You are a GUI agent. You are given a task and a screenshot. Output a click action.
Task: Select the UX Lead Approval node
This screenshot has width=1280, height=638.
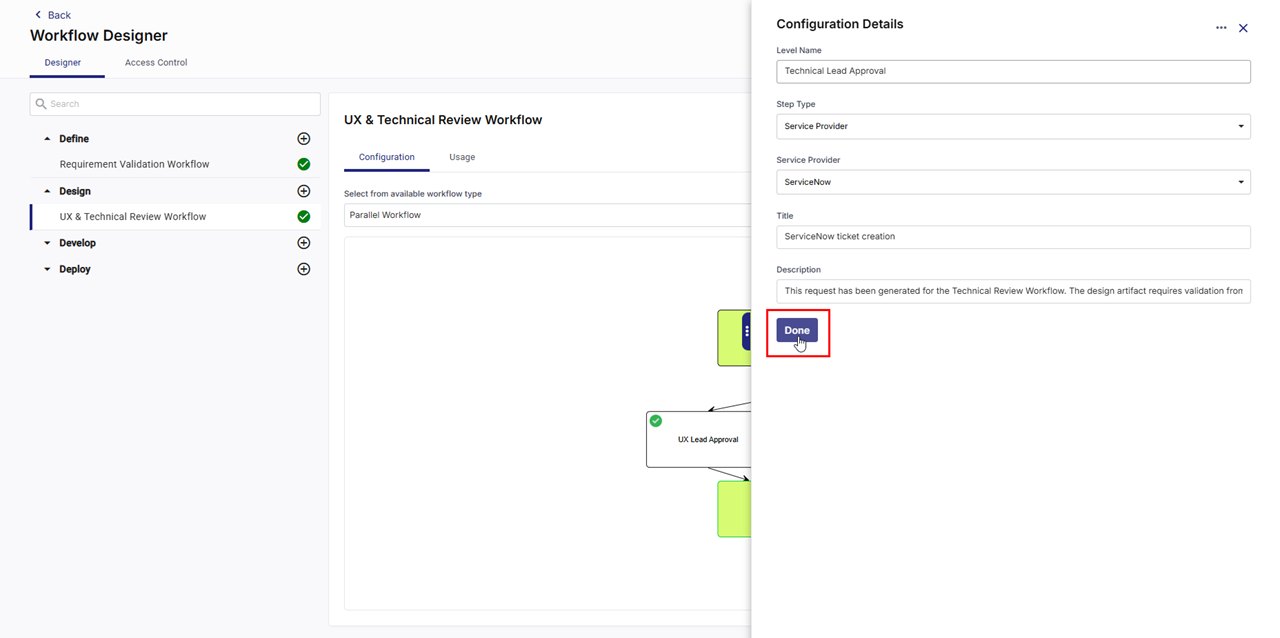click(699, 440)
